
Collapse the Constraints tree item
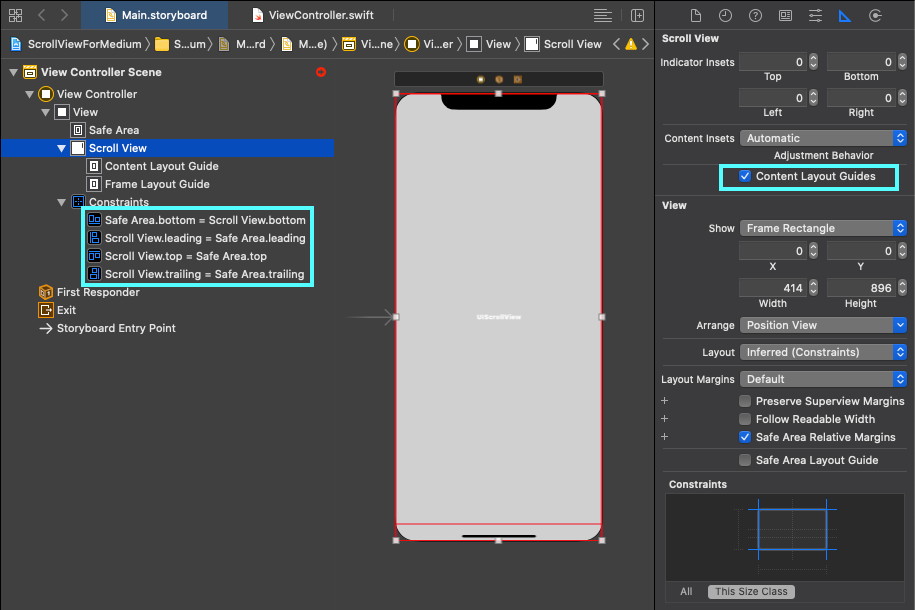click(x=61, y=201)
